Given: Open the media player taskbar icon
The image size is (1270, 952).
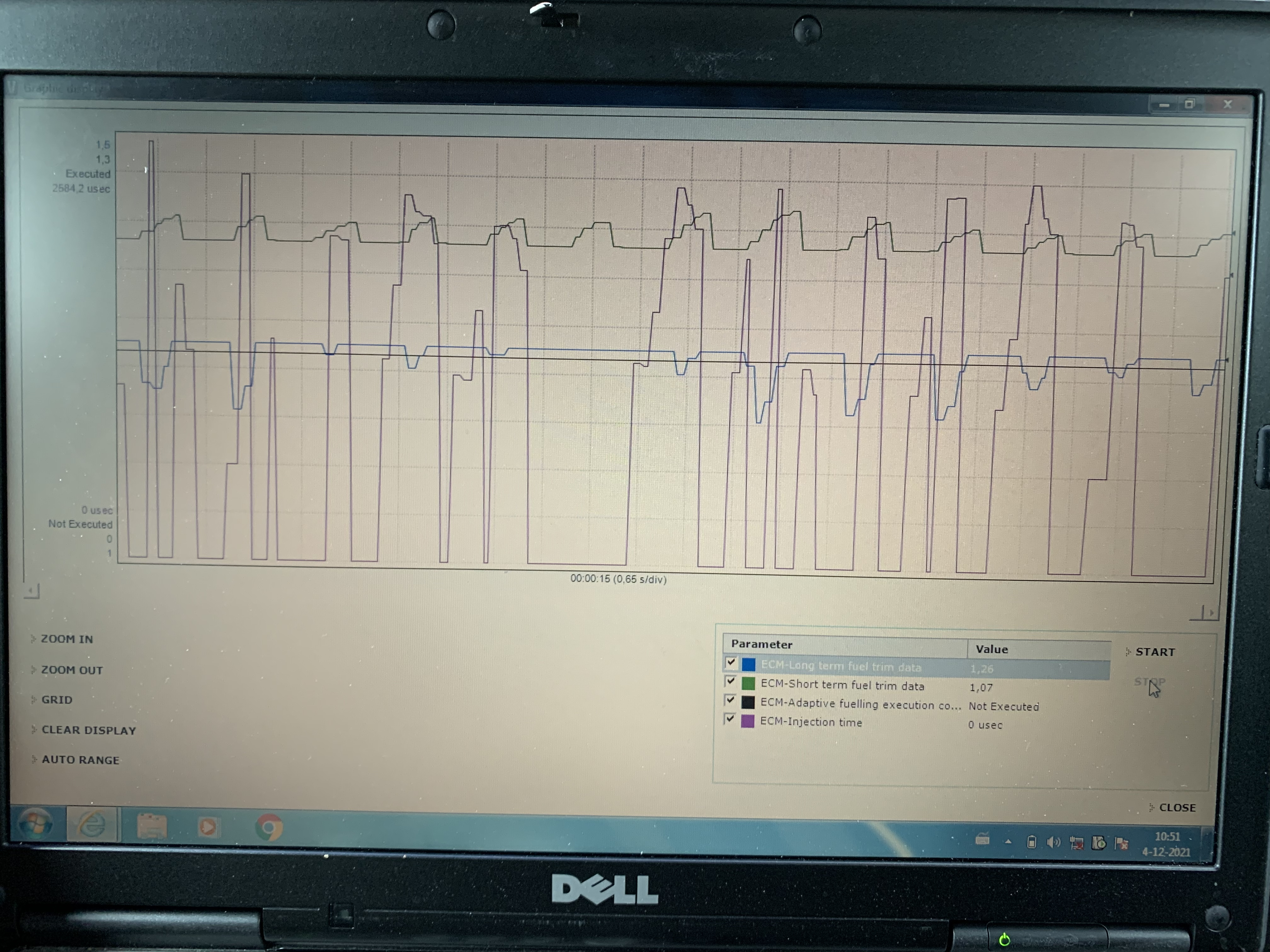Looking at the screenshot, I should 209,827.
